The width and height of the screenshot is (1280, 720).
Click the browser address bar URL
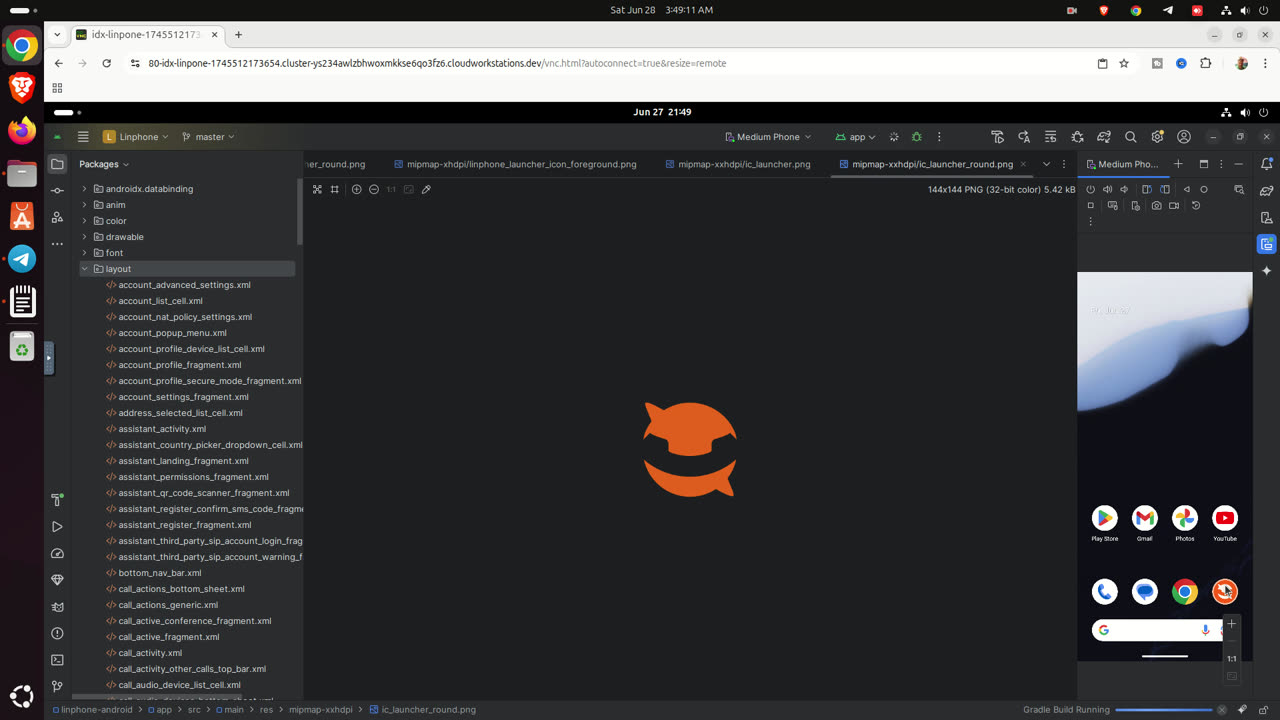click(x=437, y=63)
